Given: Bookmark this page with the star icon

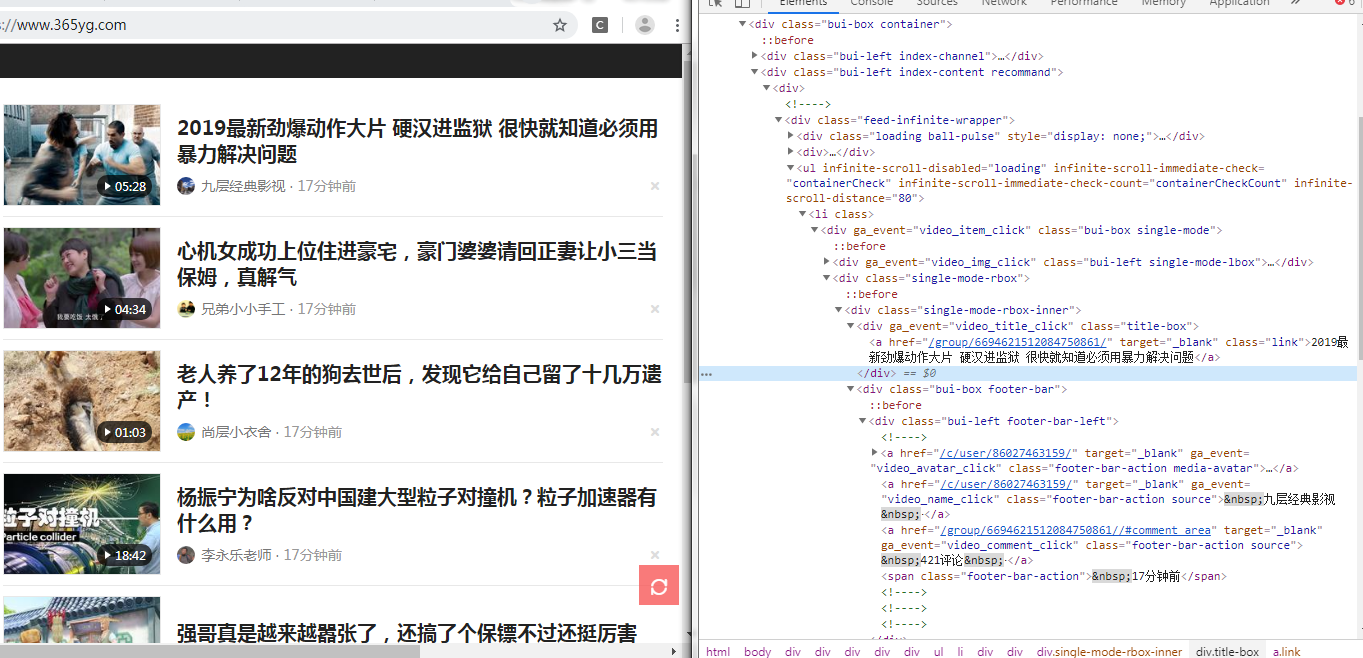Looking at the screenshot, I should click(x=560, y=25).
